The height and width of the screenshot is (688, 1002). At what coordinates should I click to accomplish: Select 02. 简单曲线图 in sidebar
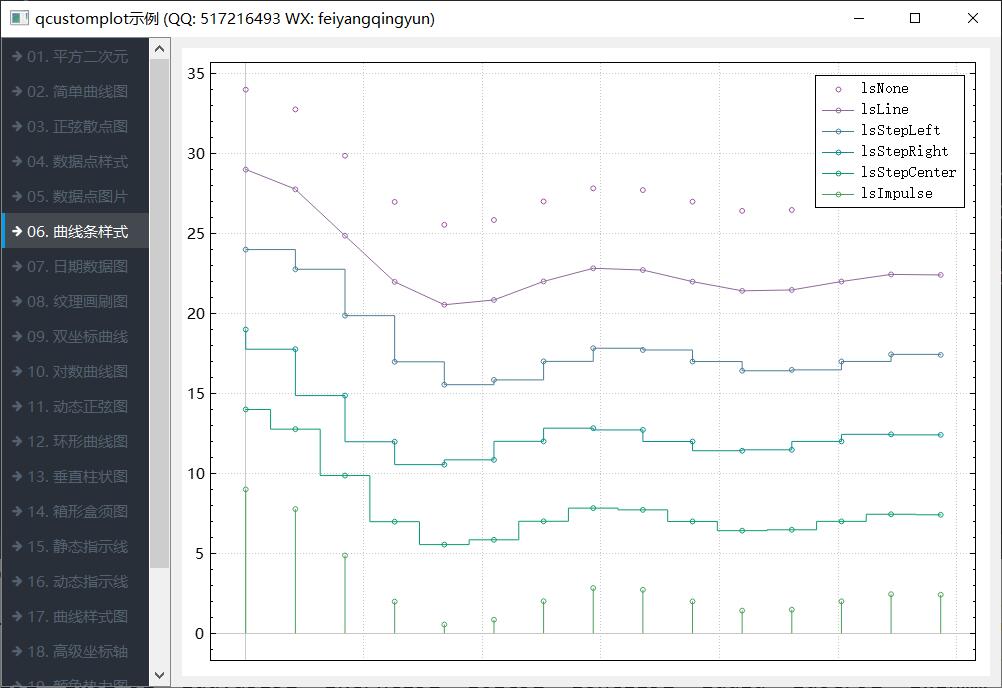pyautogui.click(x=76, y=92)
